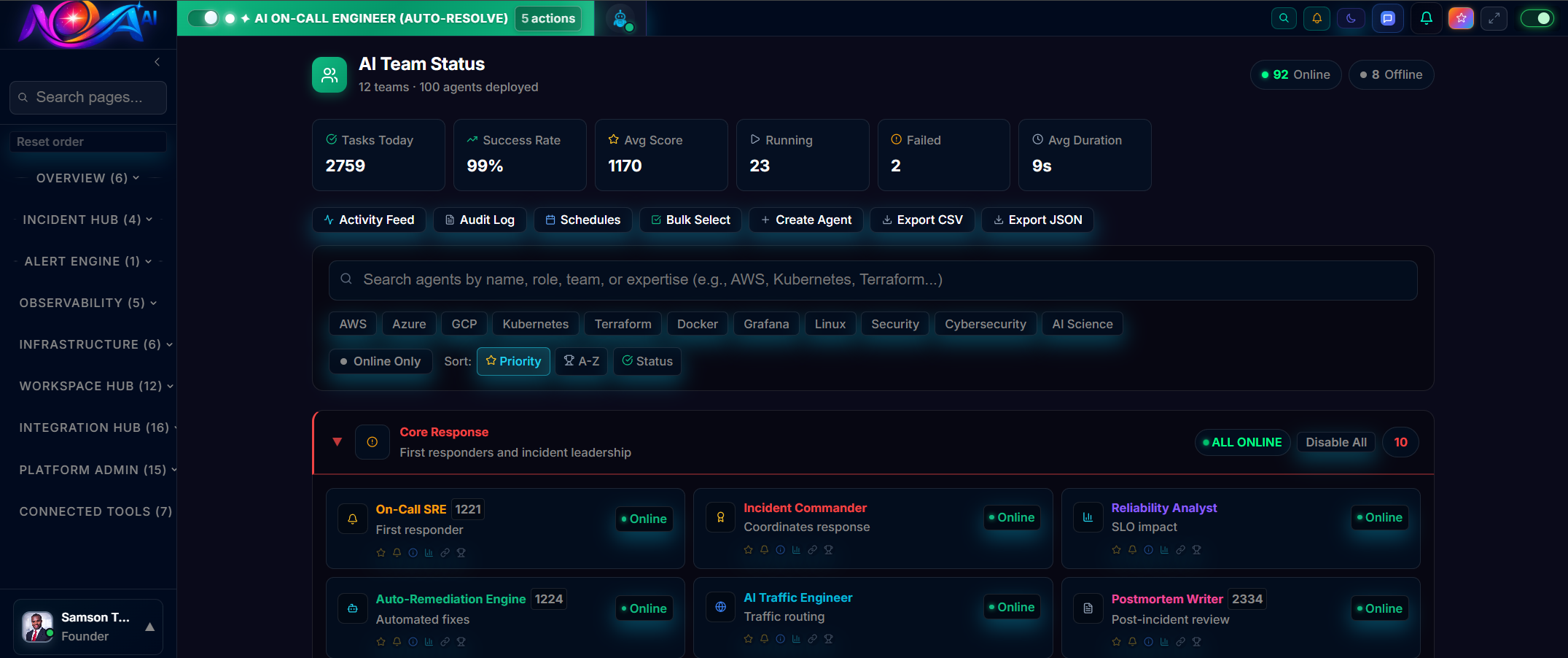Open the bar chart icon on Reliability Analyst card

pos(1163,549)
